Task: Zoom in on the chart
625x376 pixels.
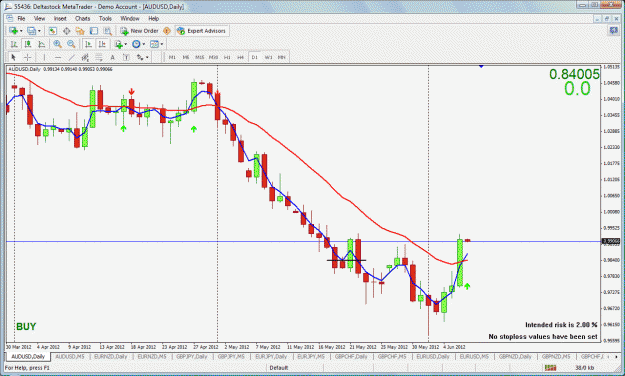Action: pos(57,44)
